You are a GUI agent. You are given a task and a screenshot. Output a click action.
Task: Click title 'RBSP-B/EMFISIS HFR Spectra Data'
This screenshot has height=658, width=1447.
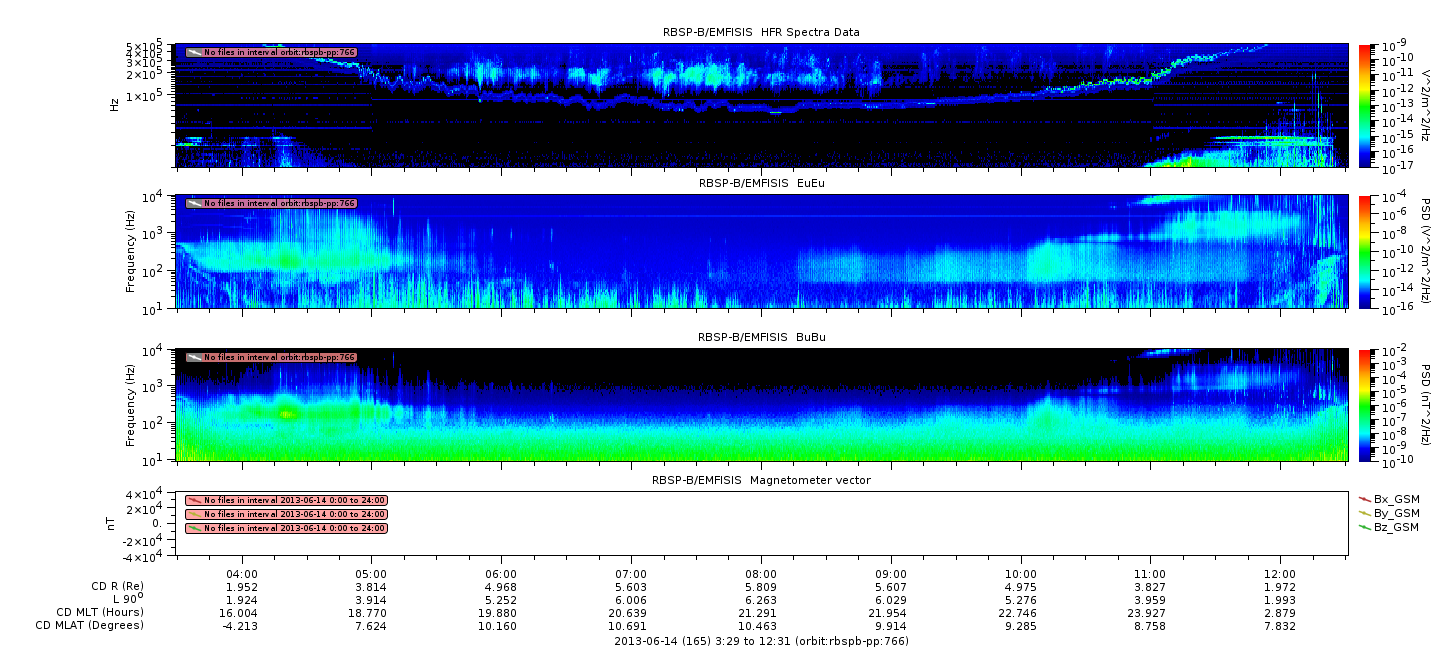click(x=761, y=32)
